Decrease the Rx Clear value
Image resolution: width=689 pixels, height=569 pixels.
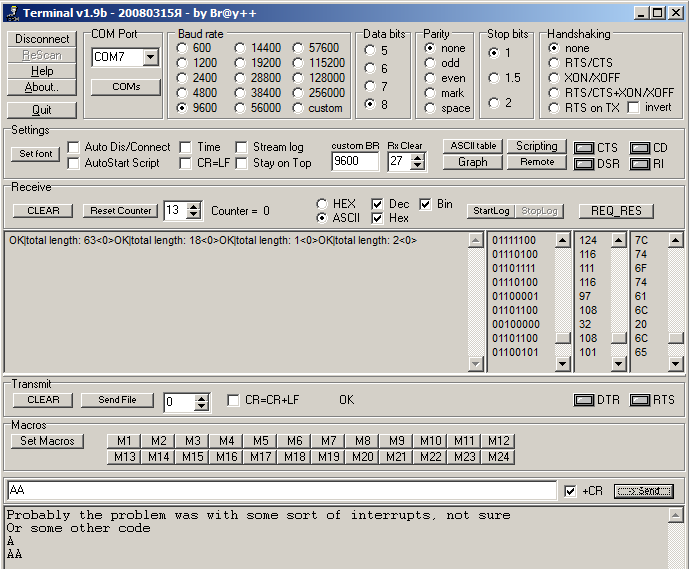coord(418,166)
